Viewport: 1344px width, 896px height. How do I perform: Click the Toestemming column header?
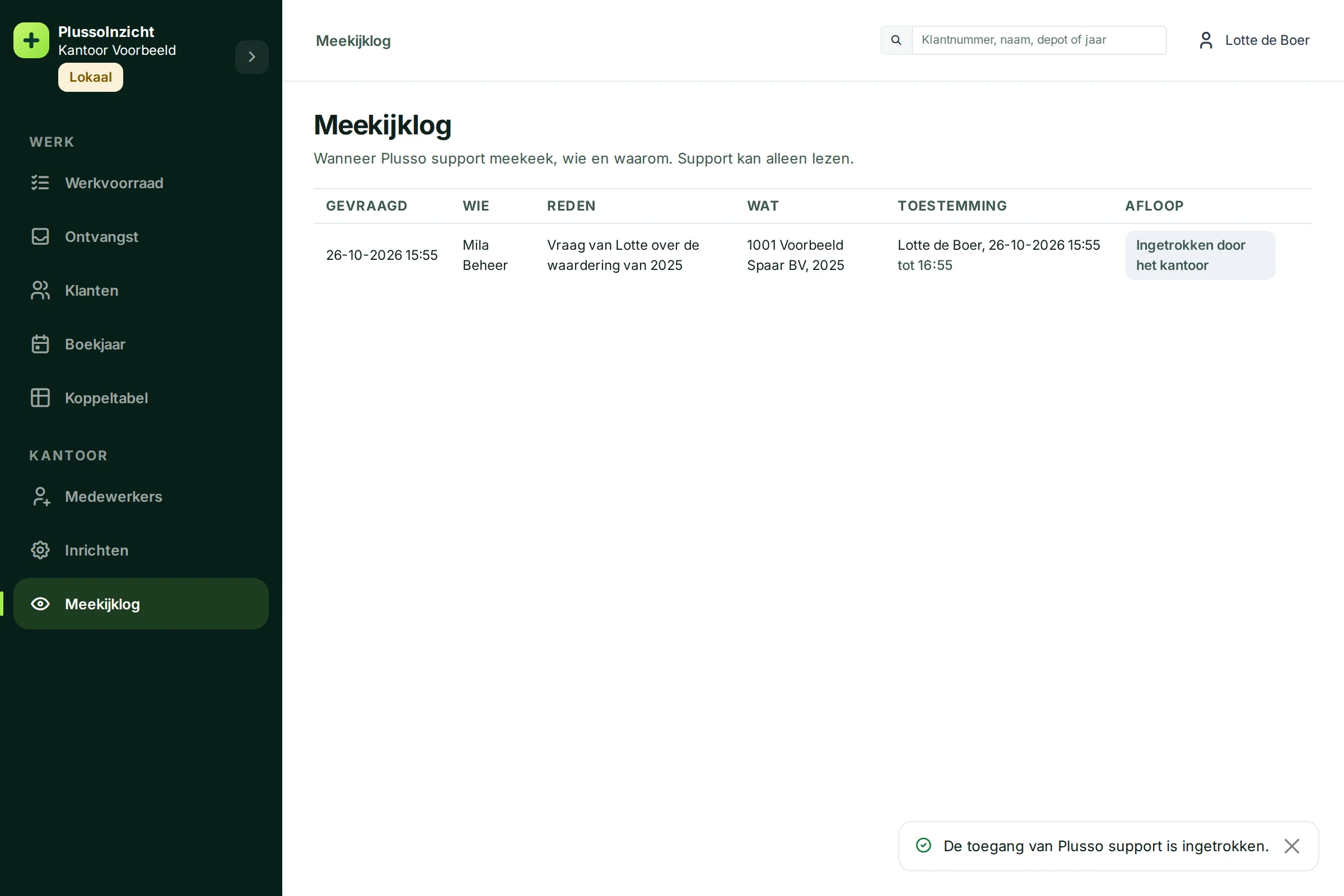953,206
